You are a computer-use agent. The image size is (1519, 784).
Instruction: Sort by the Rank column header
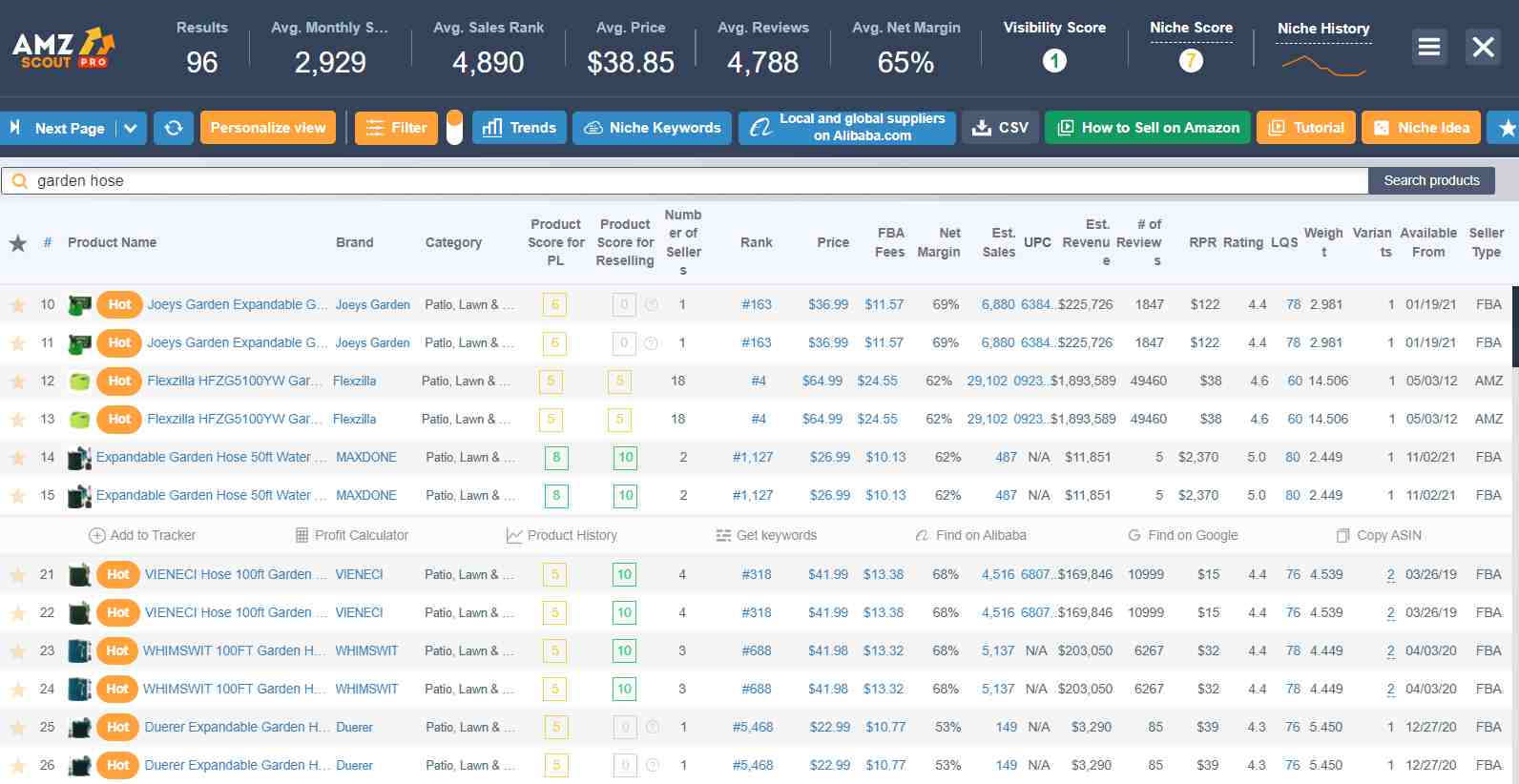pyautogui.click(x=757, y=243)
